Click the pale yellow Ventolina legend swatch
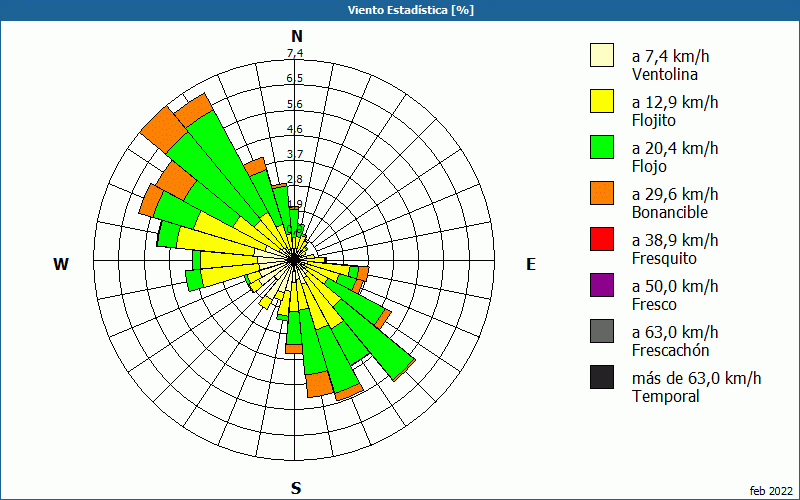Screen dimensions: 800x500 click(x=602, y=55)
